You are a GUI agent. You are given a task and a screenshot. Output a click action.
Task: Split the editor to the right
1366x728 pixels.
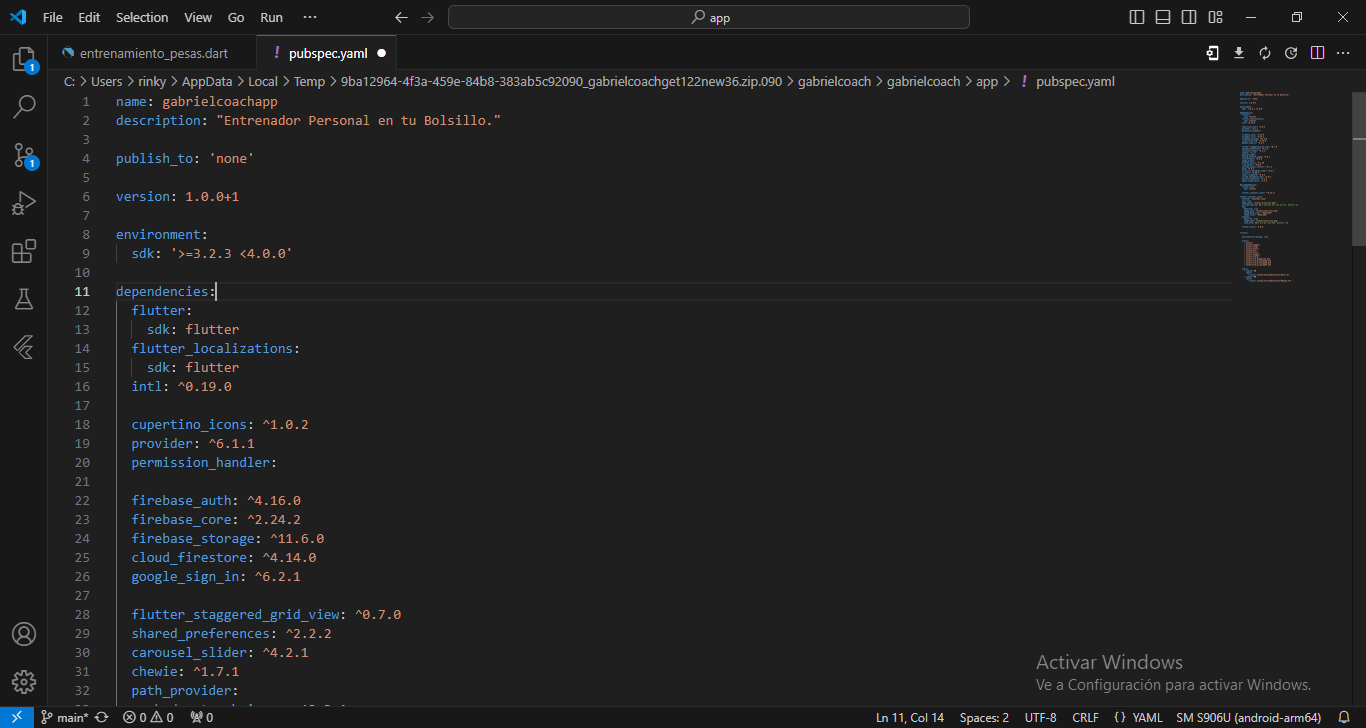click(1317, 53)
